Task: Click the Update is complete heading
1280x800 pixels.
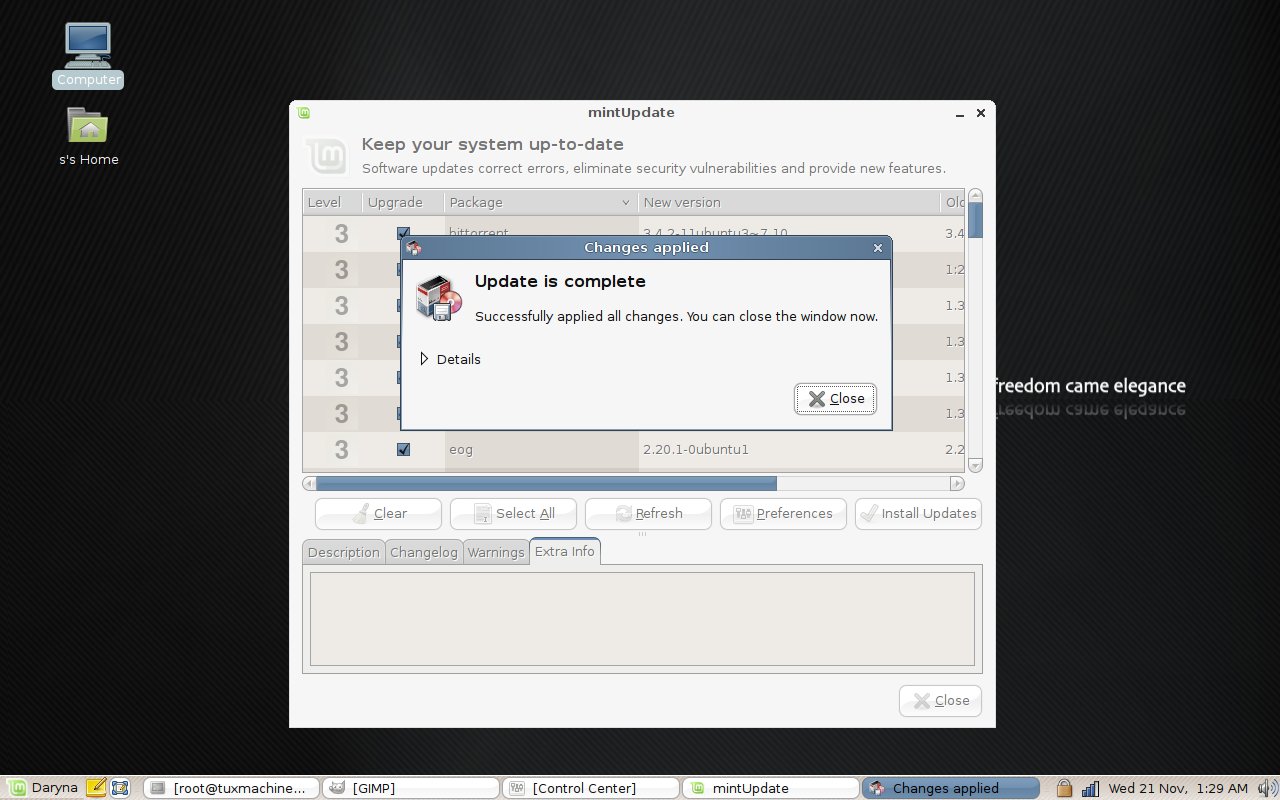Action: click(560, 281)
